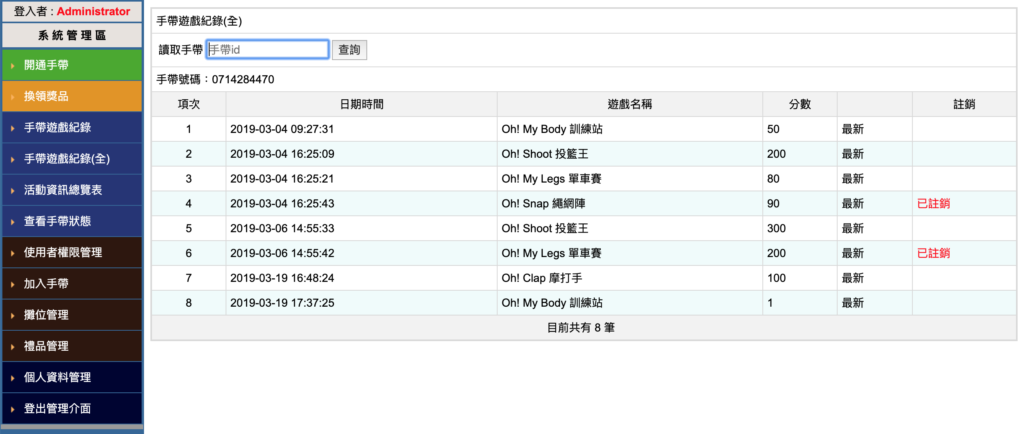Click the arrow icon beside 換領獎品
The height and width of the screenshot is (434, 1024).
[x=12, y=97]
